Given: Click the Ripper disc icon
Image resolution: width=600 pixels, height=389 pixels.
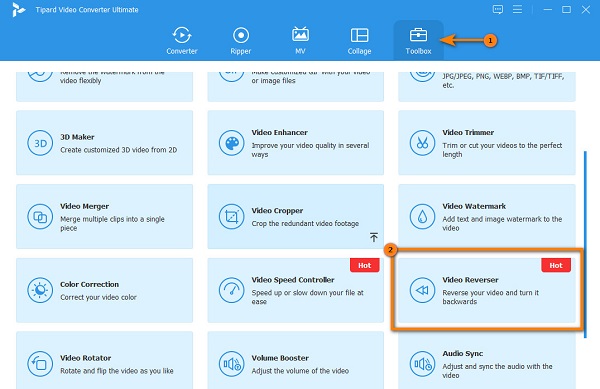Looking at the screenshot, I should 241,35.
